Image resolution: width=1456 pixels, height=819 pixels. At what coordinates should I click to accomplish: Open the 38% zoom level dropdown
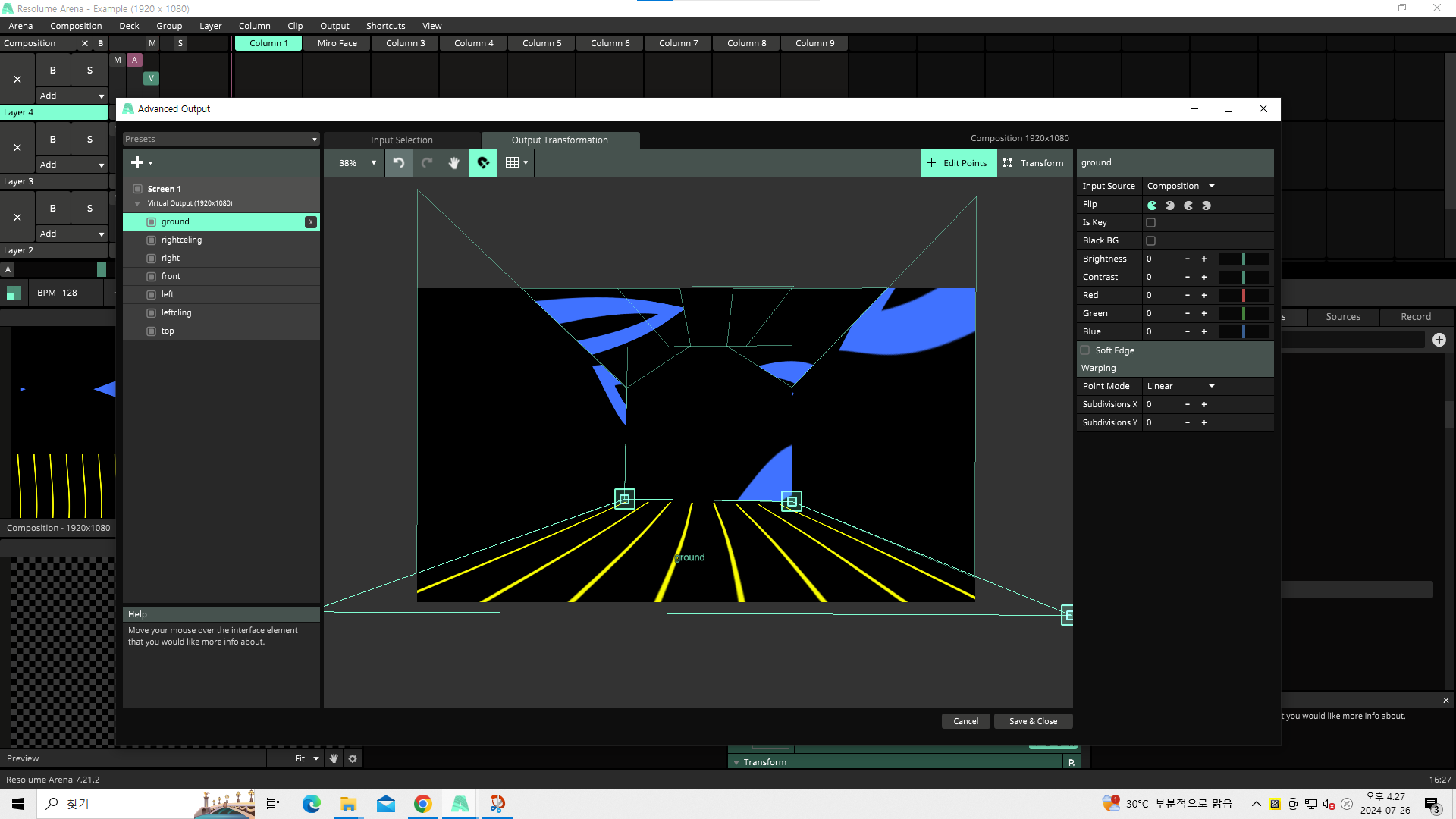point(357,163)
